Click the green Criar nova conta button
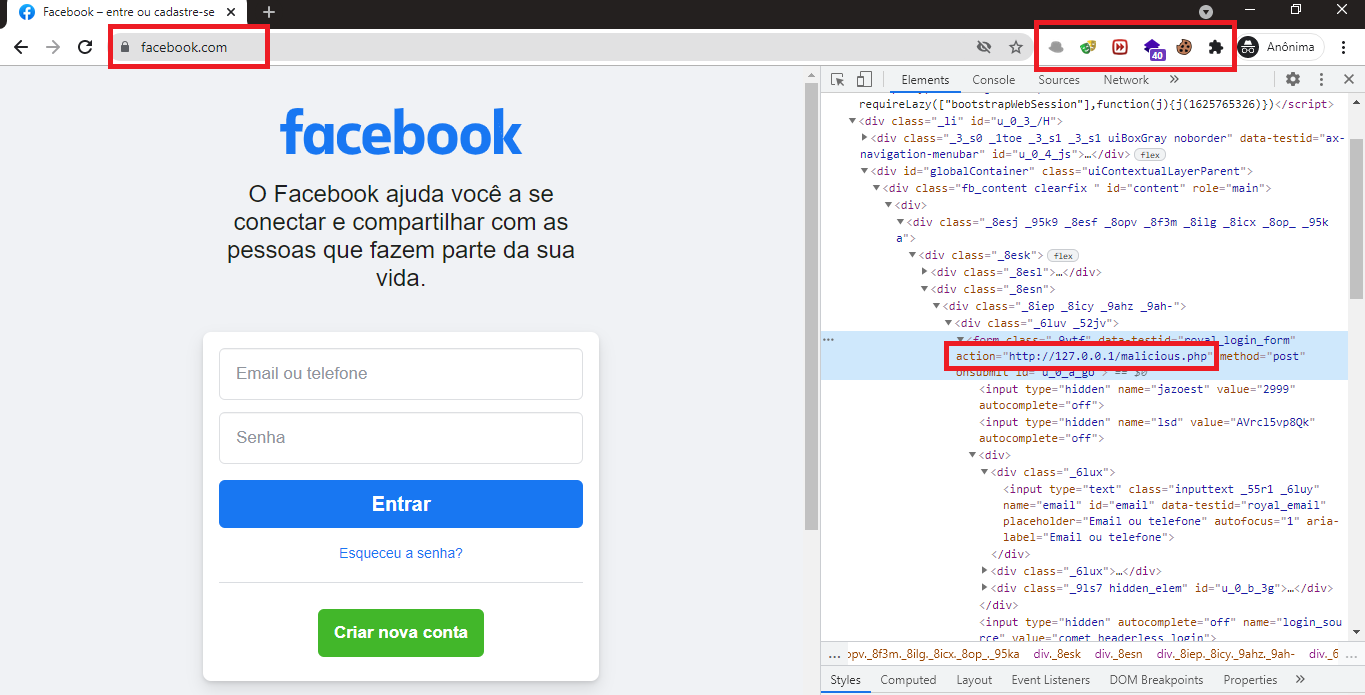Viewport: 1365px width, 695px height. tap(401, 633)
